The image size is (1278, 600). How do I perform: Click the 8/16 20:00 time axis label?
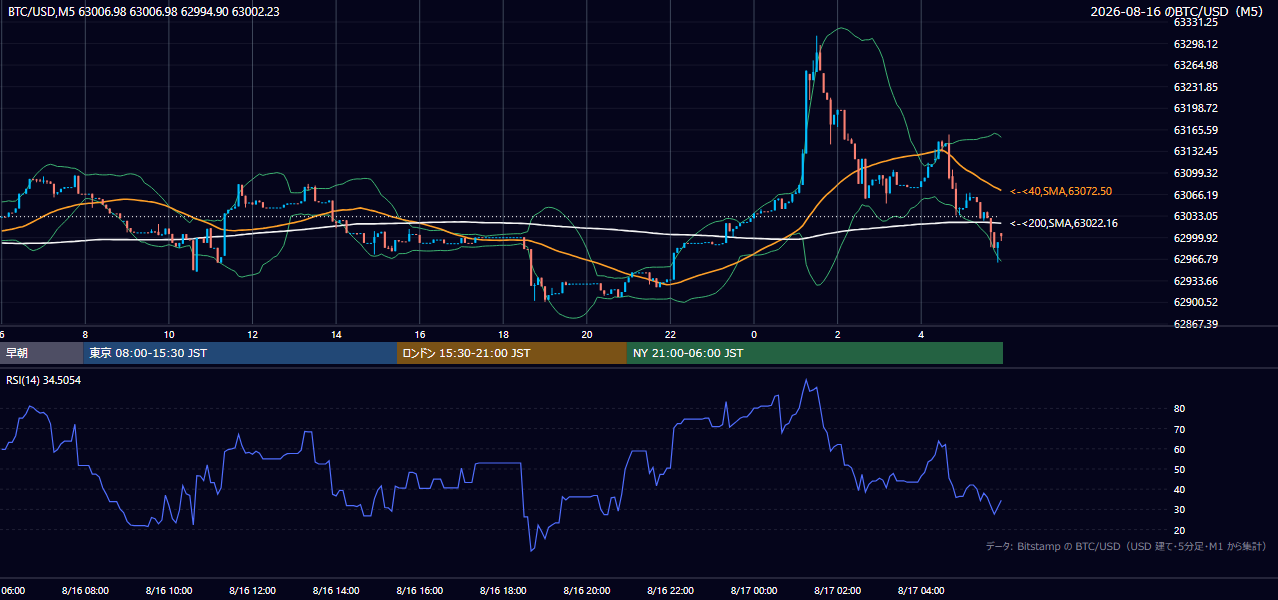(x=587, y=590)
